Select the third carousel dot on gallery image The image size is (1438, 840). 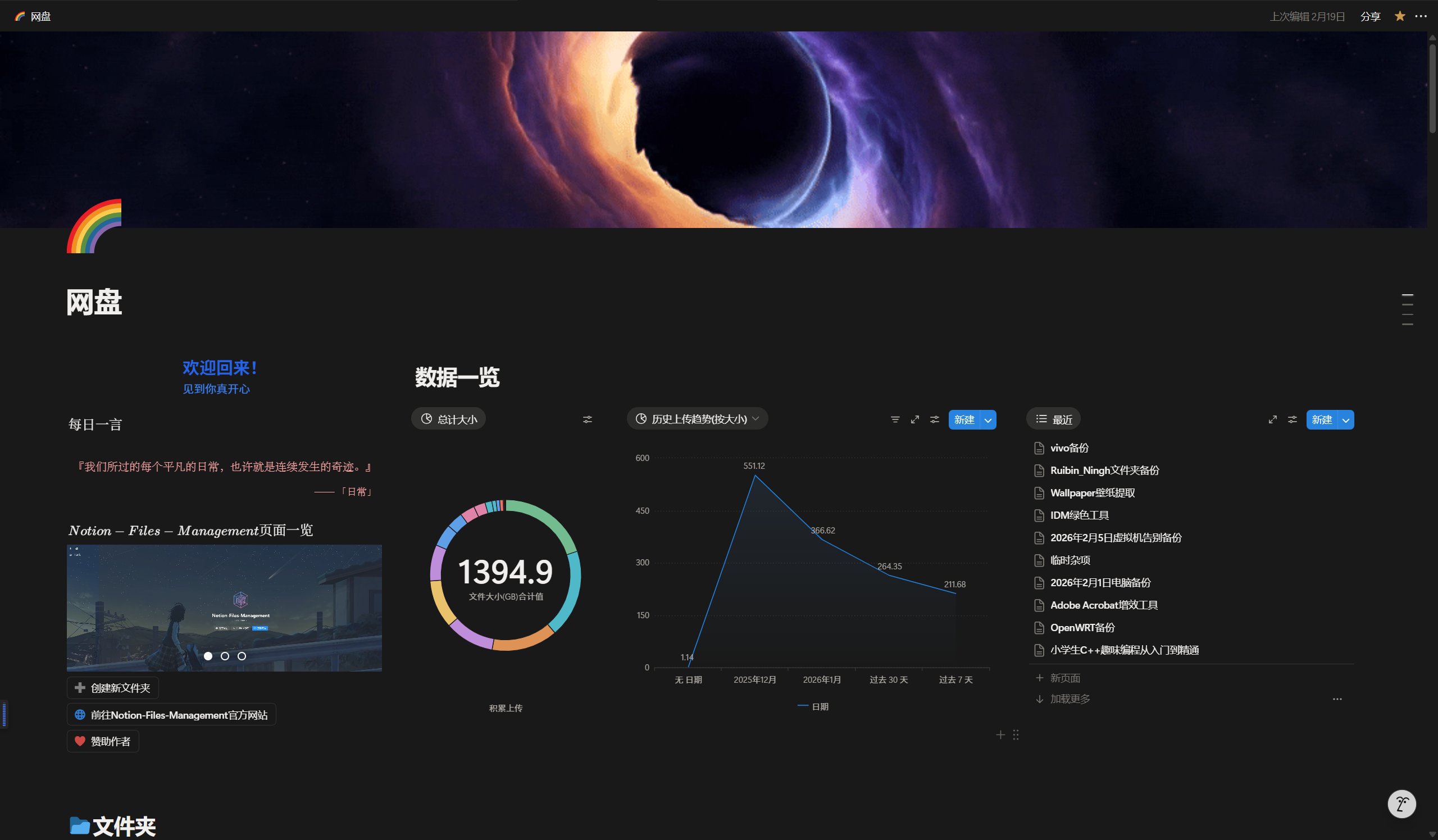242,656
